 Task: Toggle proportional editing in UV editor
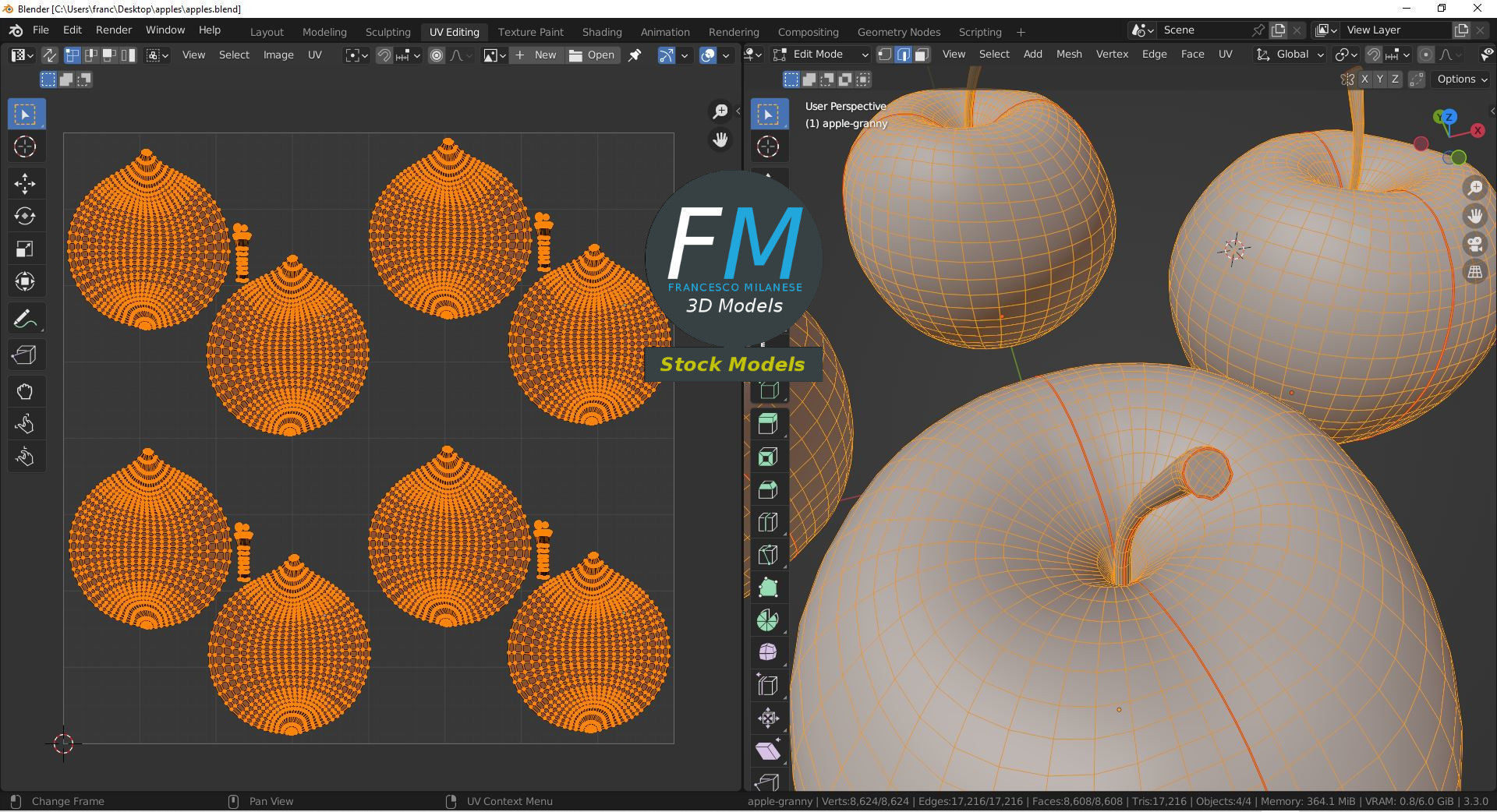[x=437, y=55]
